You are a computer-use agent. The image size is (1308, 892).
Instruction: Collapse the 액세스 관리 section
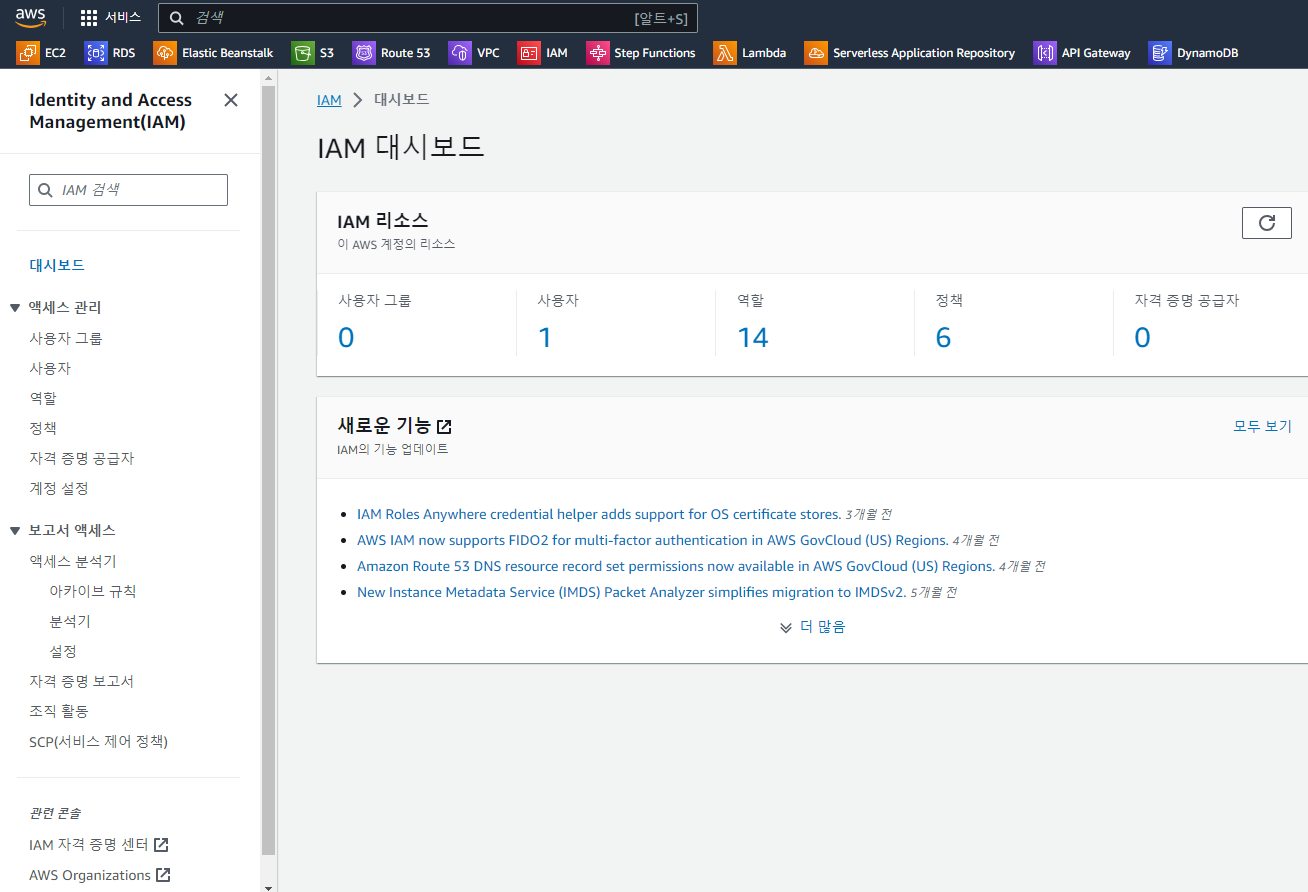[15, 308]
